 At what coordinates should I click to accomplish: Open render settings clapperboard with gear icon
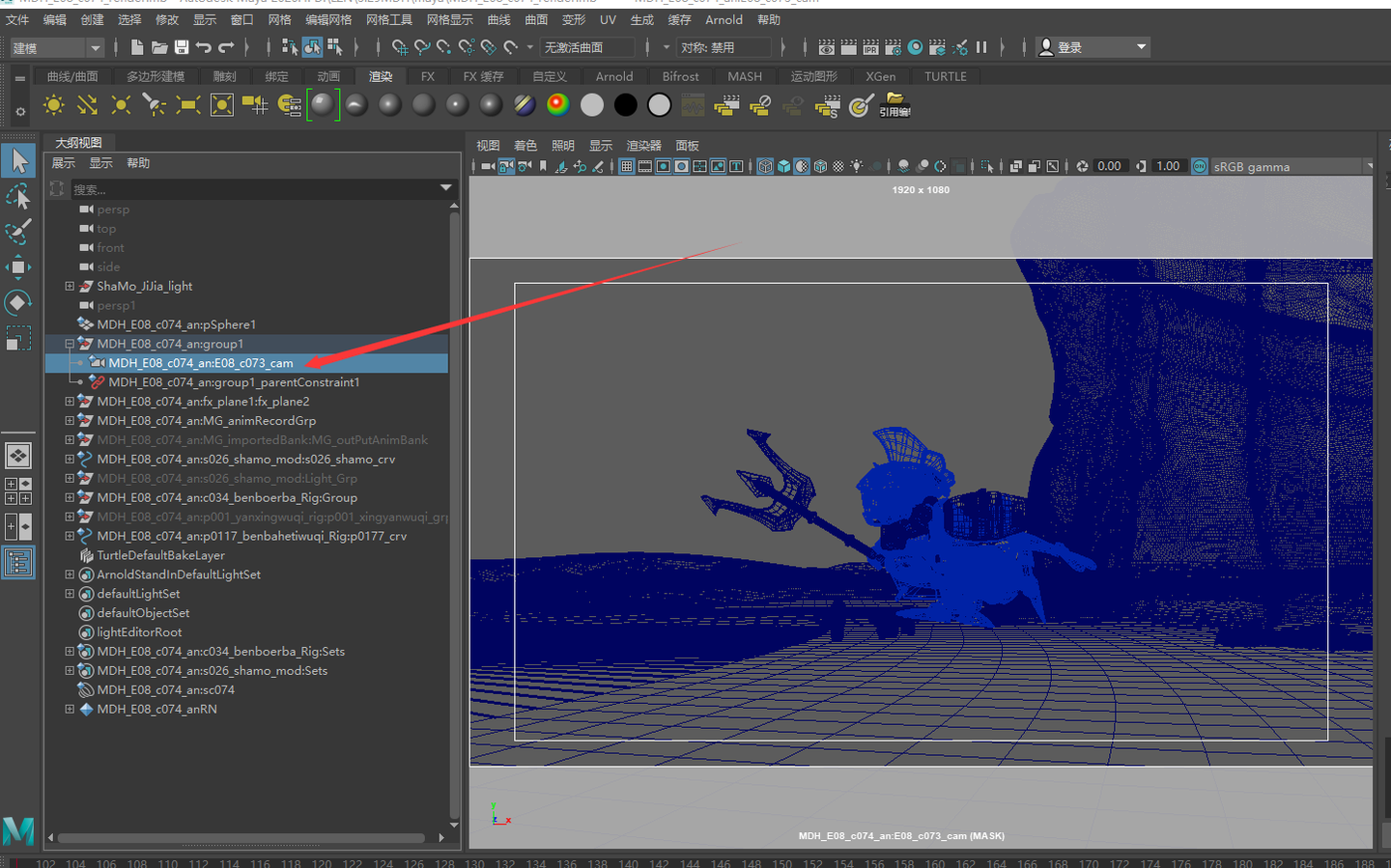click(x=893, y=47)
